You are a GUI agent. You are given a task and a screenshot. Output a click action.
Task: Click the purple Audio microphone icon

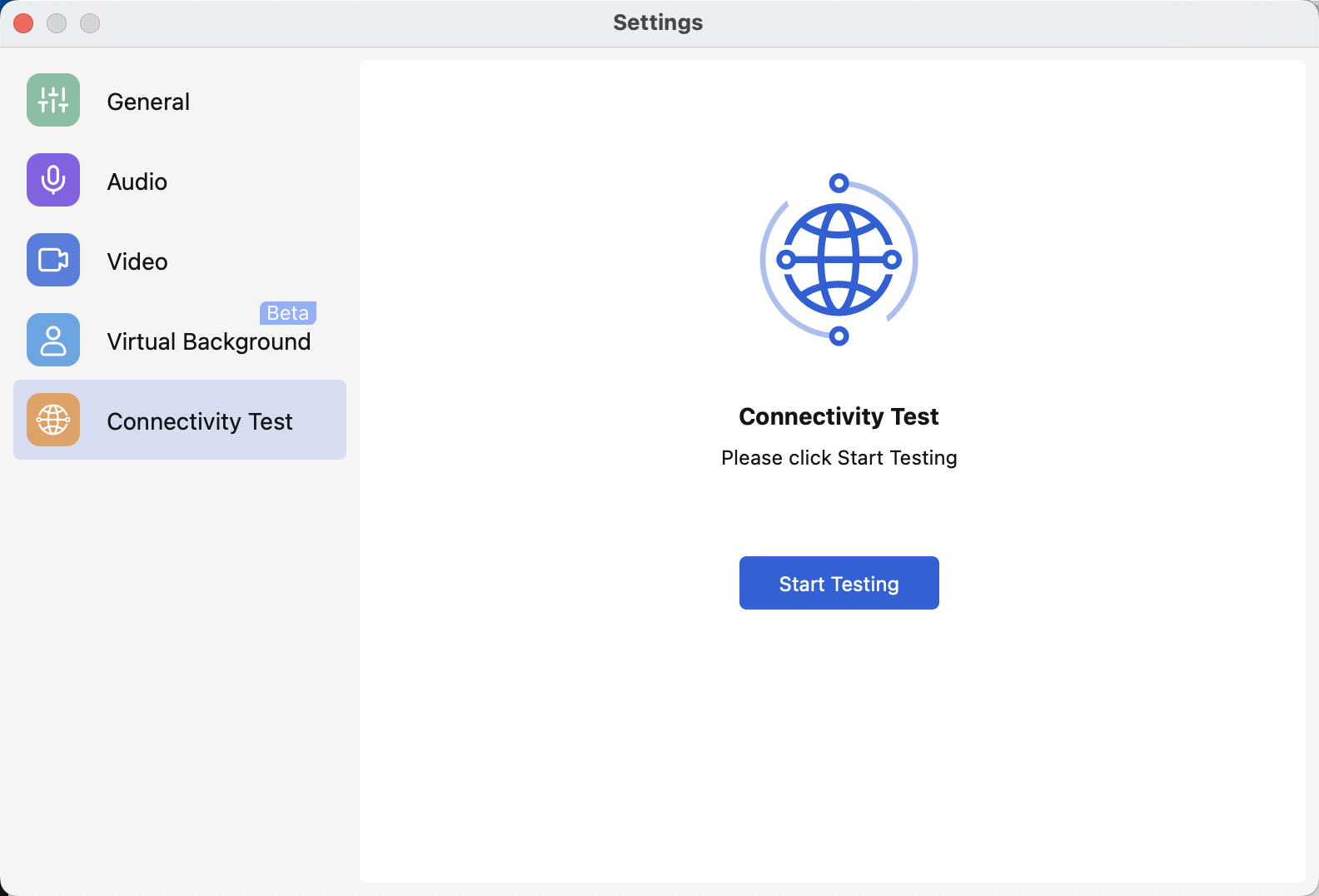click(53, 180)
